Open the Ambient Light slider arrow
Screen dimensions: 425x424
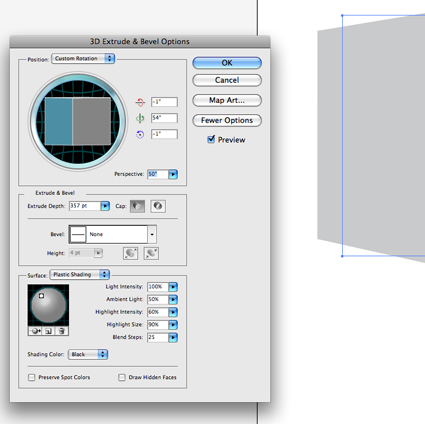[173, 299]
